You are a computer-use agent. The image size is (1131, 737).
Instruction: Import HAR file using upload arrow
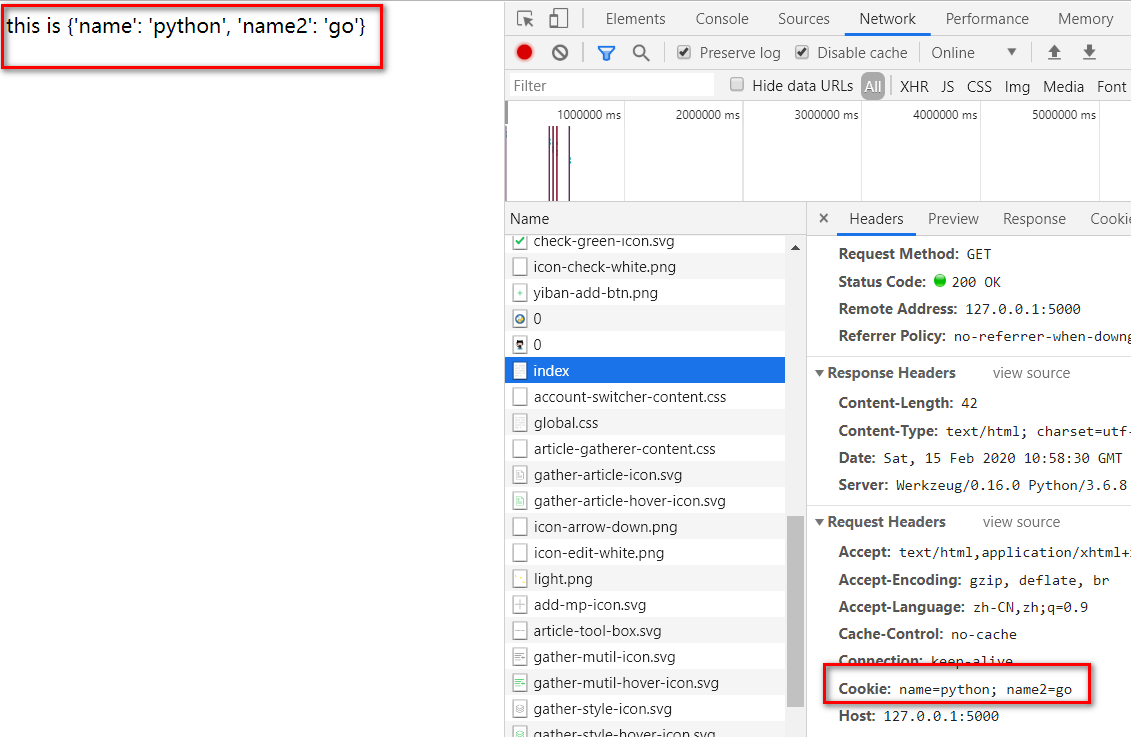click(1054, 52)
